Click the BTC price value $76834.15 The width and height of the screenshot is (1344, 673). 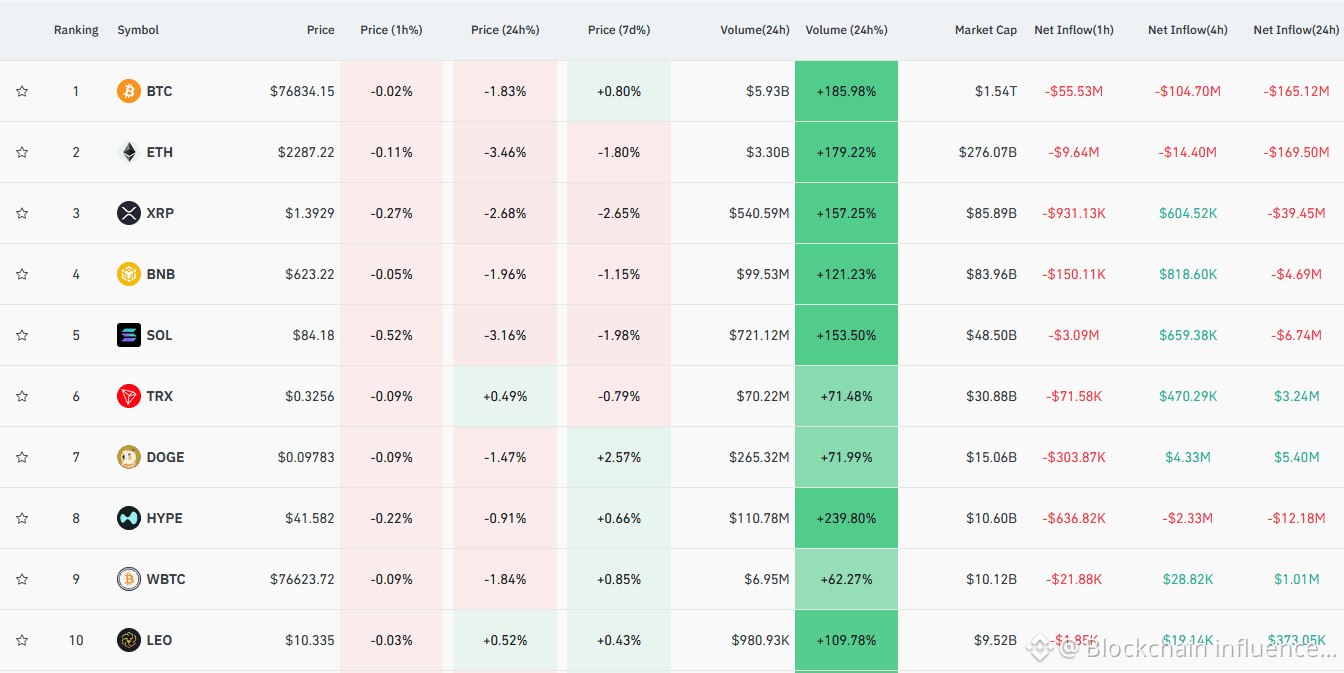(302, 91)
